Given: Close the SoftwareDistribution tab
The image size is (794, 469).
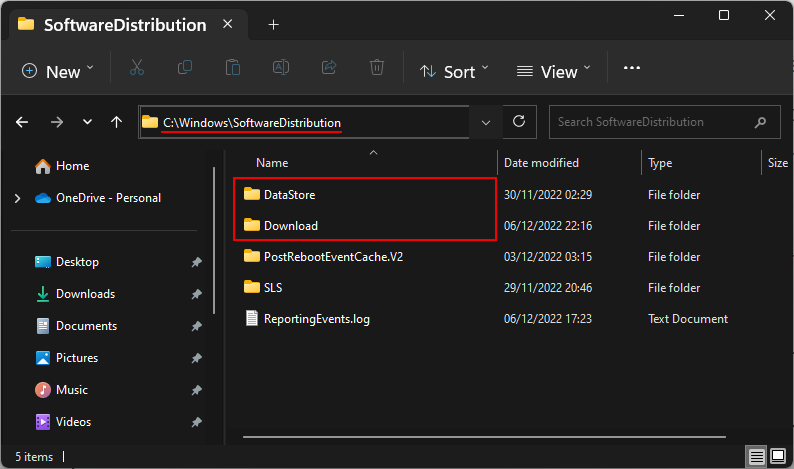Looking at the screenshot, I should pyautogui.click(x=228, y=24).
